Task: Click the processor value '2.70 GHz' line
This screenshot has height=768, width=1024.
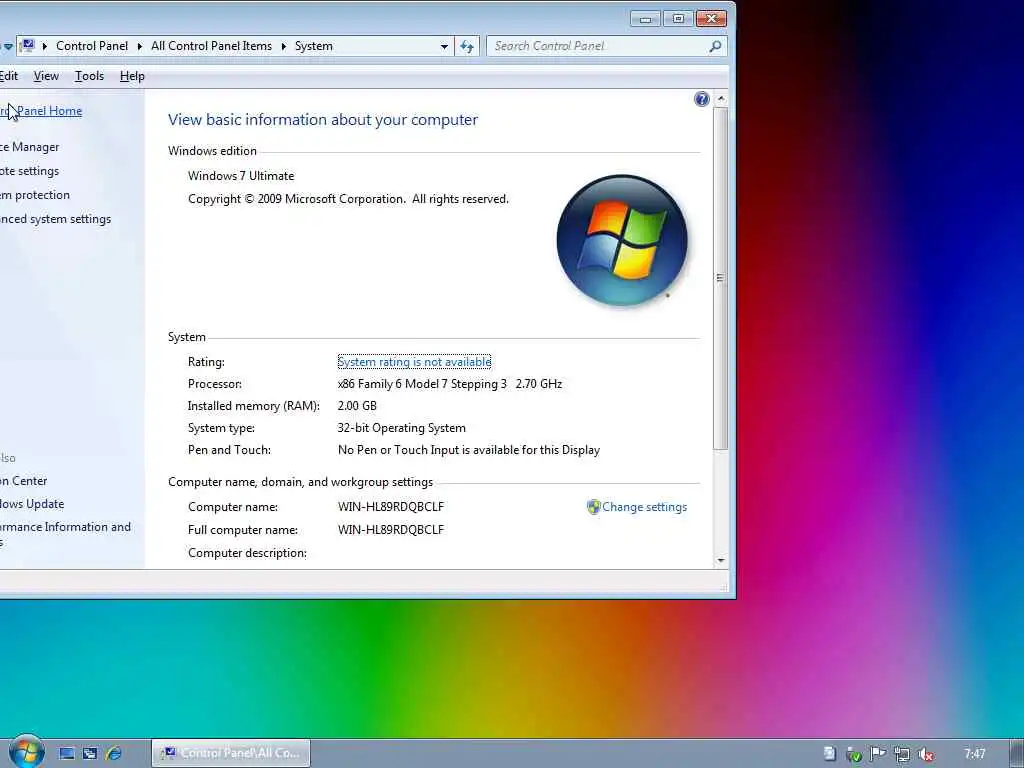Action: click(x=449, y=383)
